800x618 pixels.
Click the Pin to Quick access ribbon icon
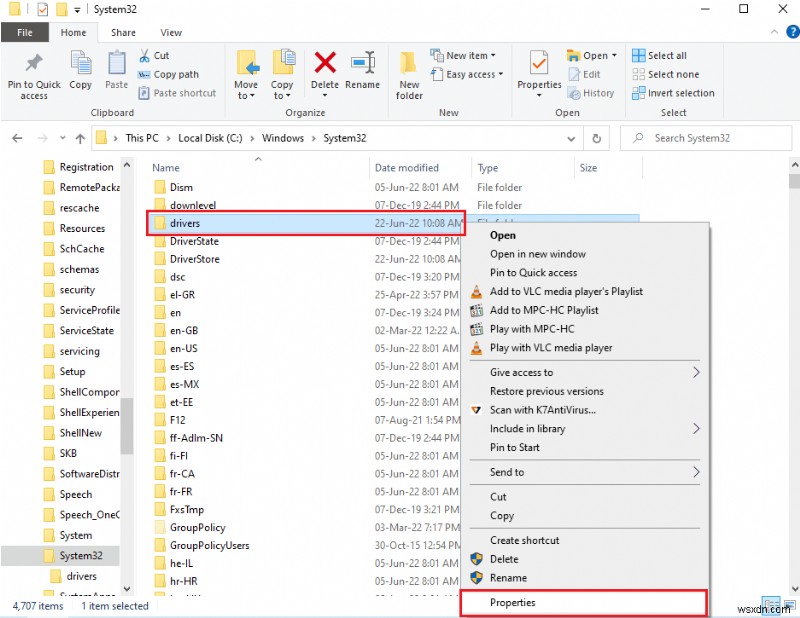click(x=34, y=63)
